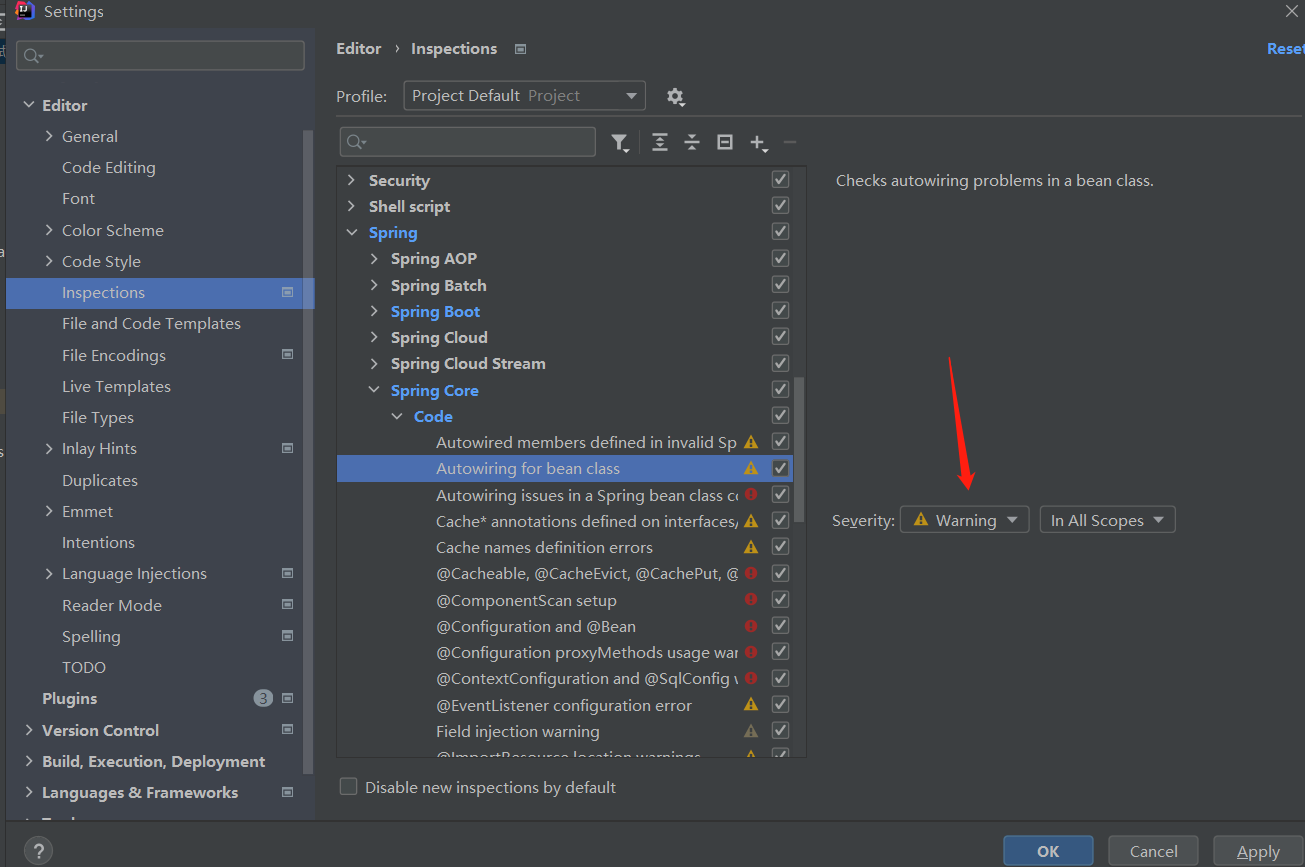1305x867 pixels.
Task: Open the Font settings page
Action: point(78,199)
